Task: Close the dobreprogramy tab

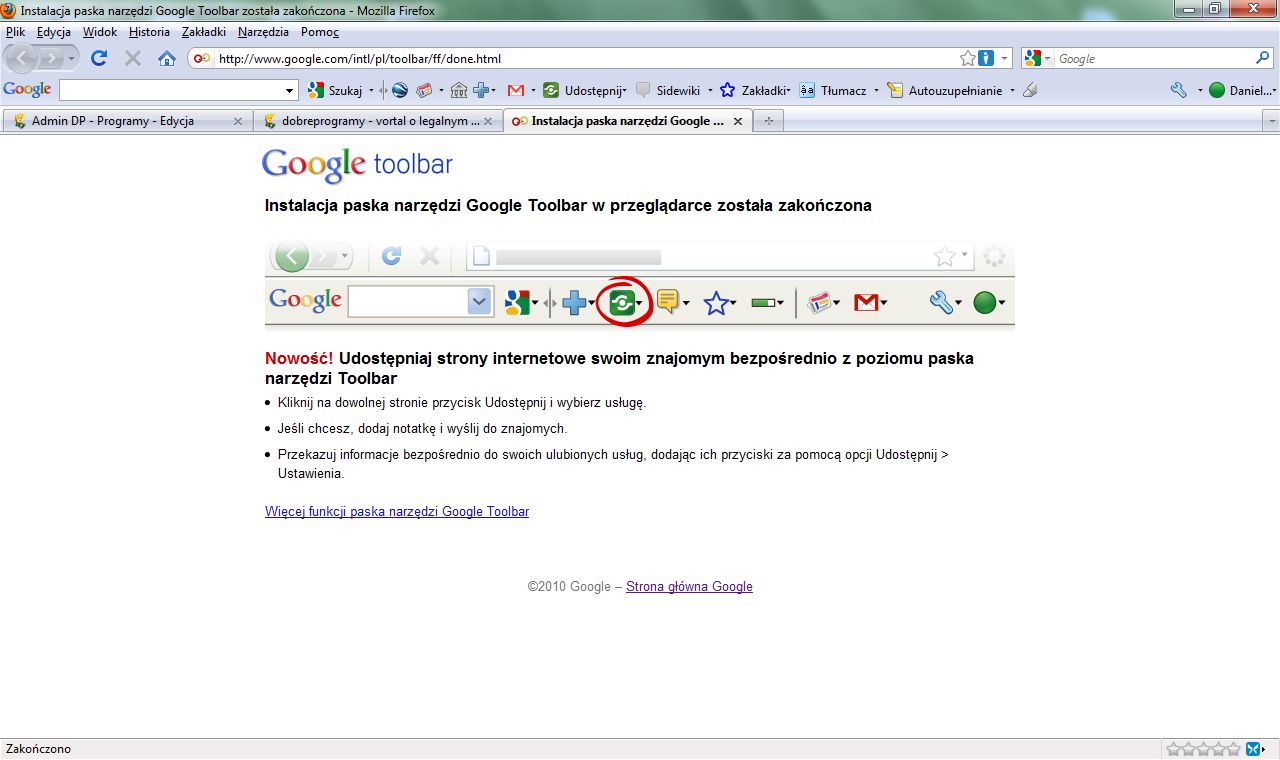Action: pos(488,121)
